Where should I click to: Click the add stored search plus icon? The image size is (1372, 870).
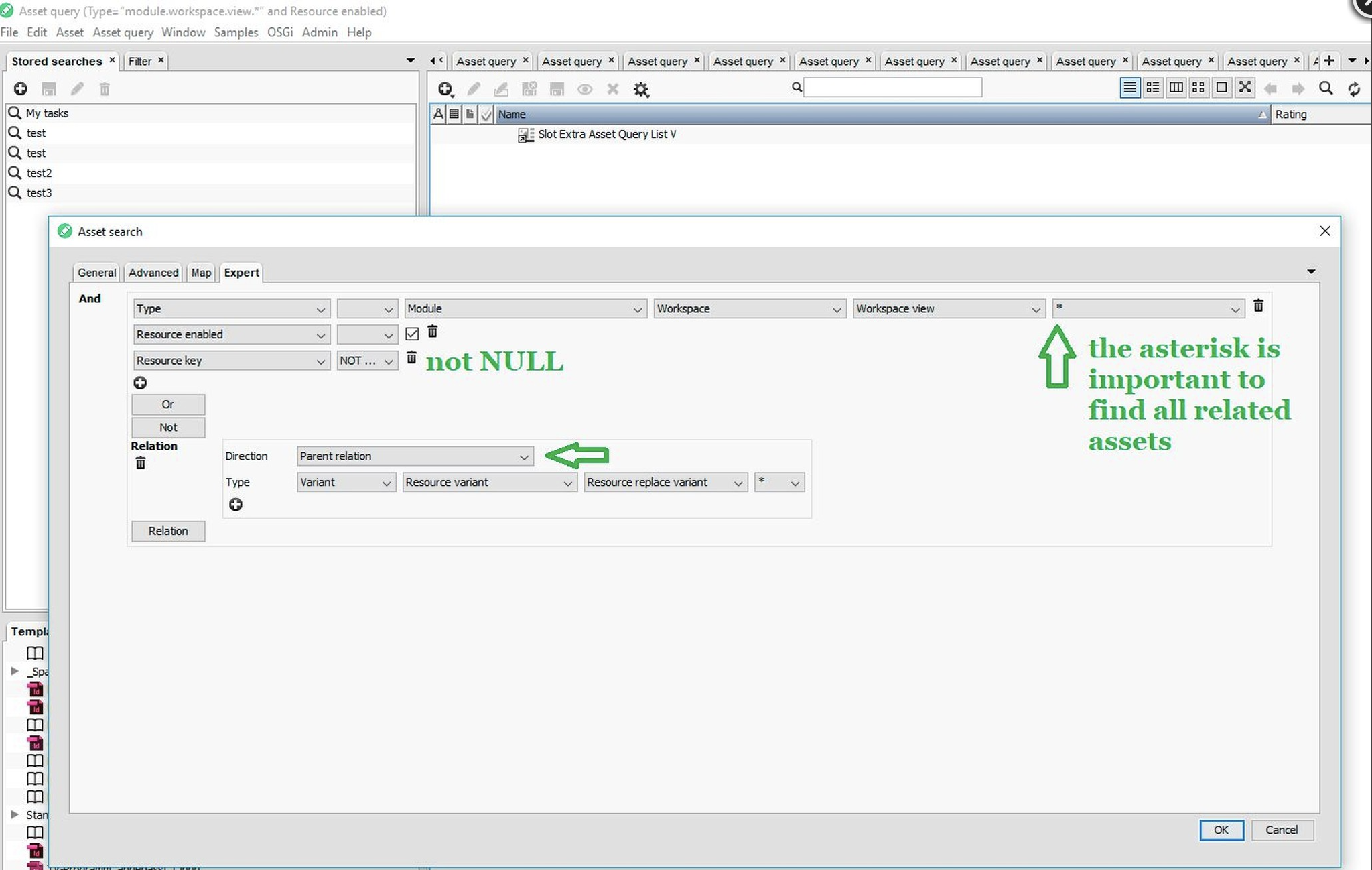21,88
